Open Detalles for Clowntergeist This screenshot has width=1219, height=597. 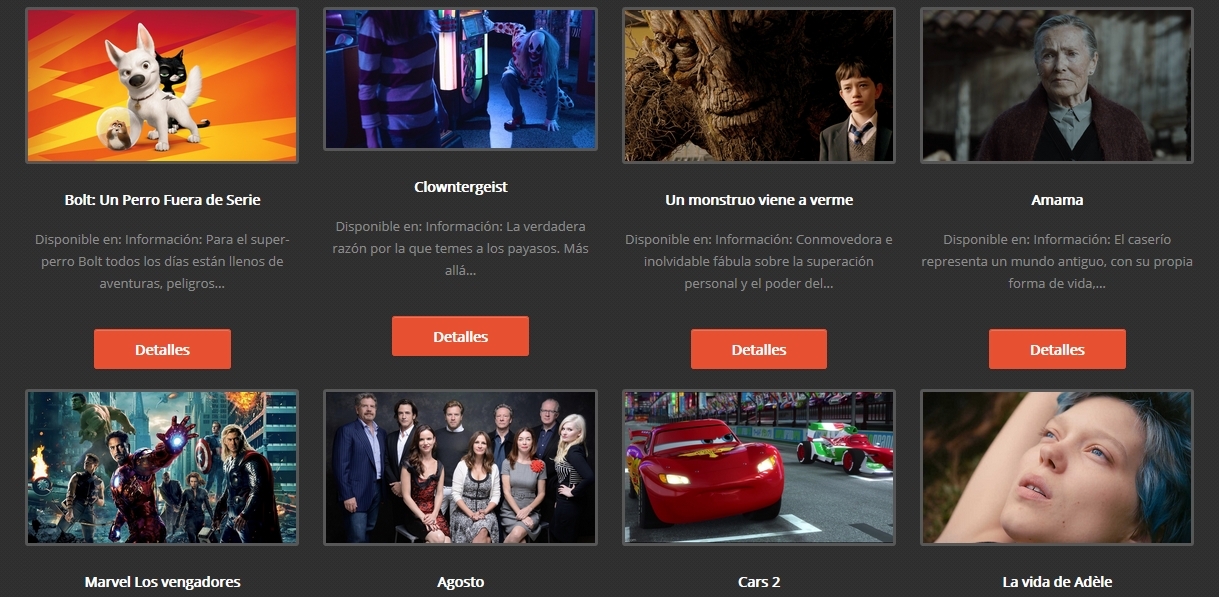click(x=460, y=337)
